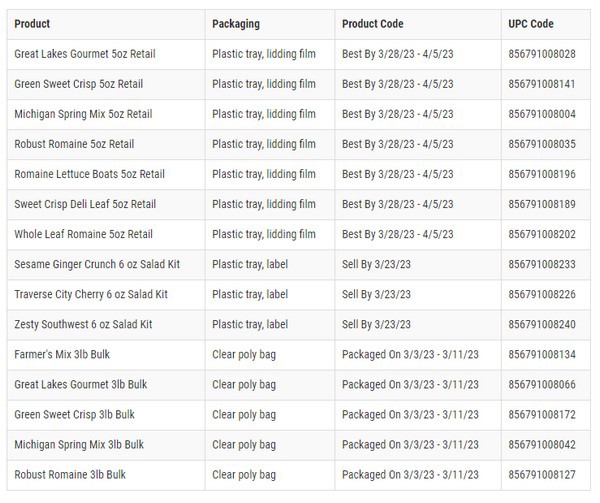Click the Packaging column header
This screenshot has height=503, width=600.
[236, 23]
